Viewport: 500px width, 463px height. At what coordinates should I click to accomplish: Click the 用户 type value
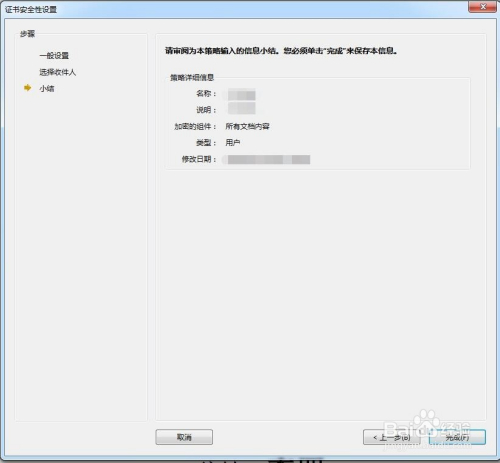[233, 143]
